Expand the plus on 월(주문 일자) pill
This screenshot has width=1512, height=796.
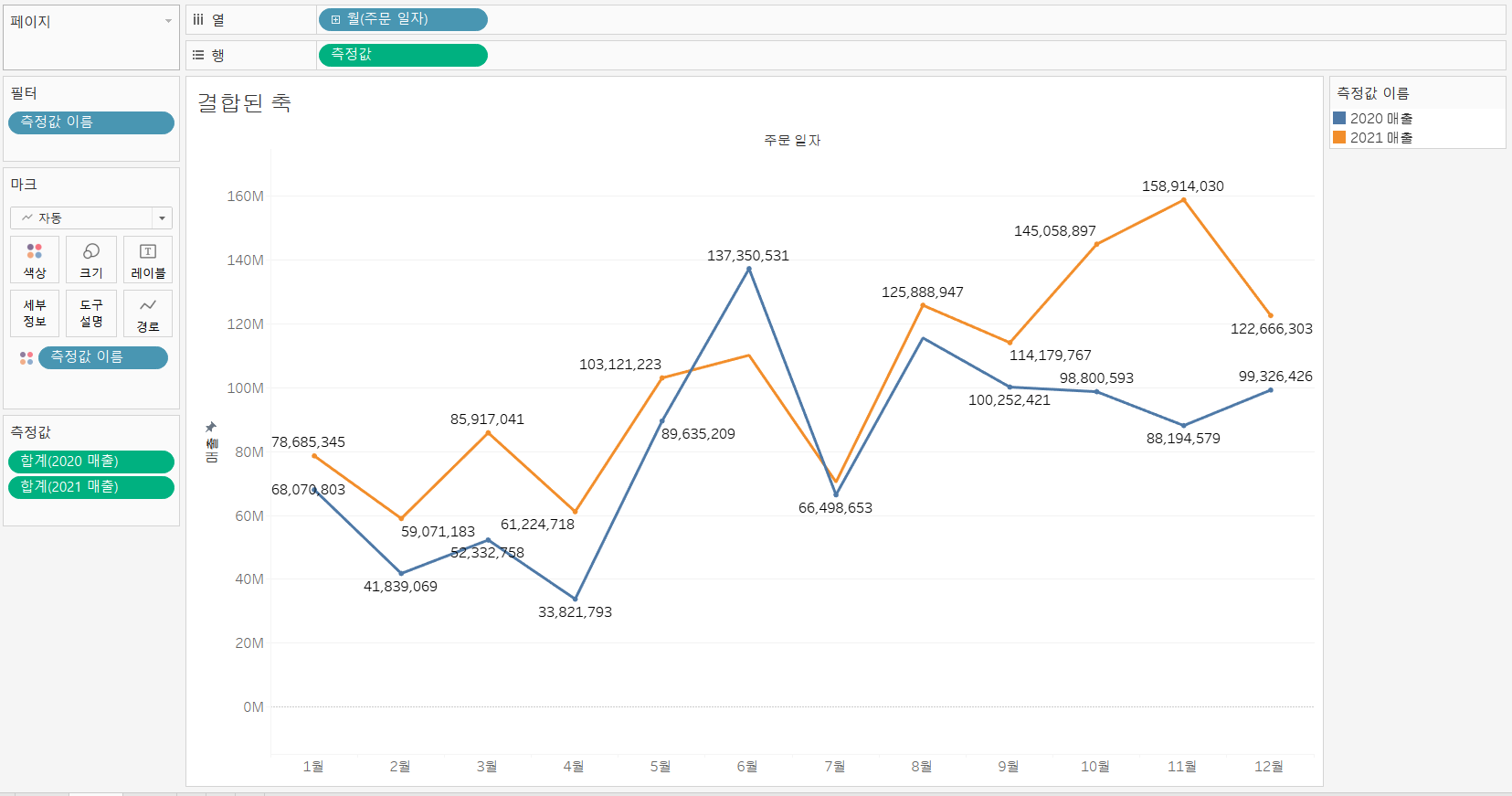(335, 19)
